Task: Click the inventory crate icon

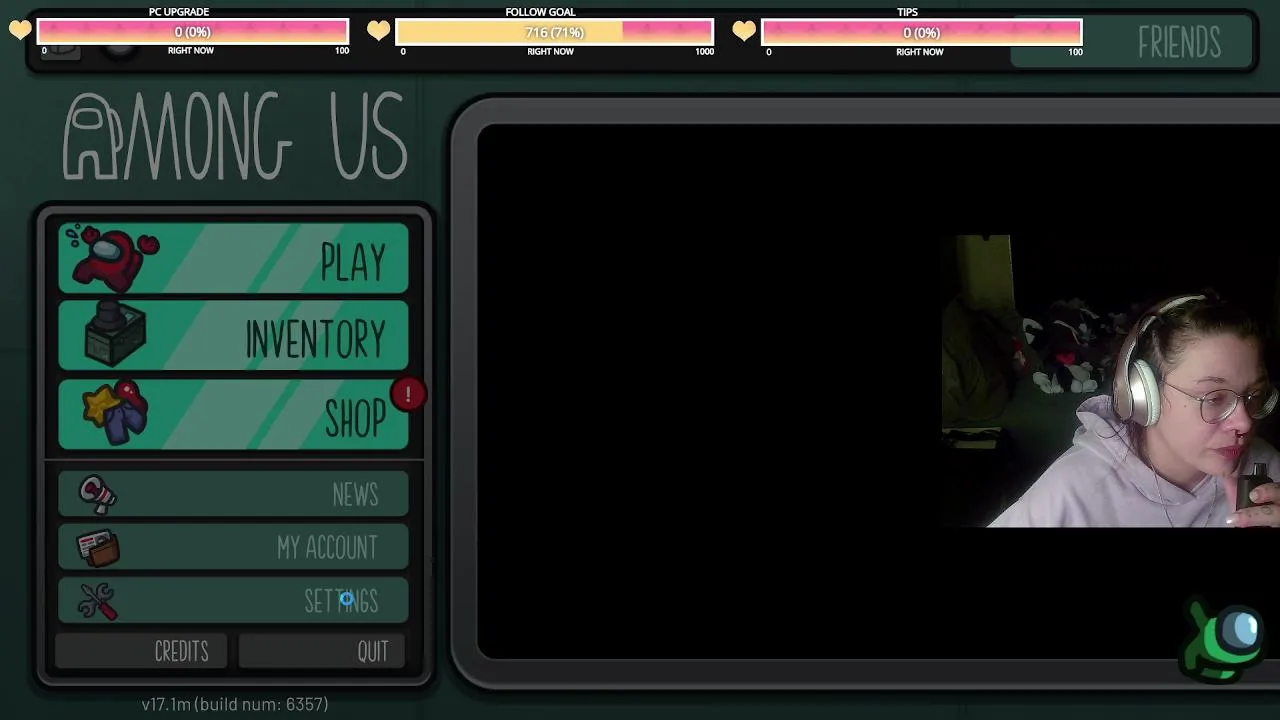Action: point(116,335)
